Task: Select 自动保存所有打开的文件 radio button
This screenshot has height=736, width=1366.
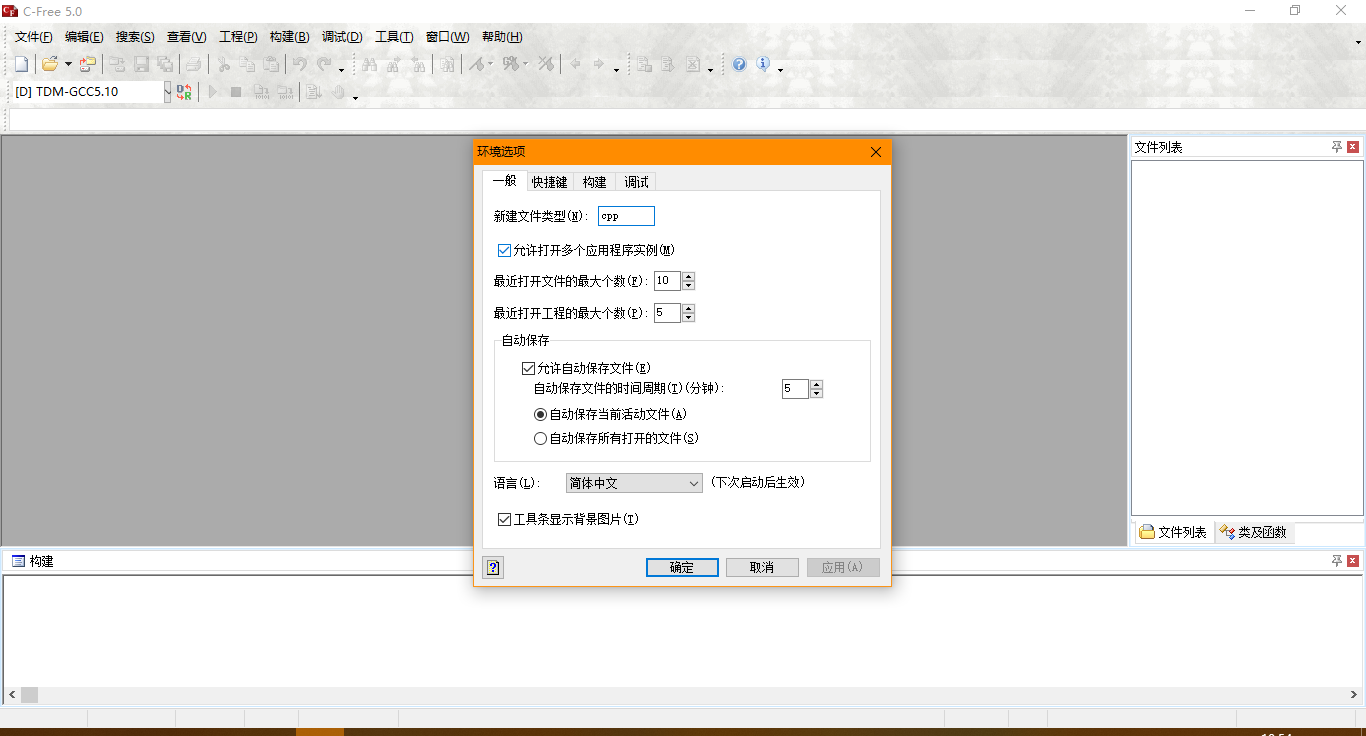Action: [x=541, y=438]
